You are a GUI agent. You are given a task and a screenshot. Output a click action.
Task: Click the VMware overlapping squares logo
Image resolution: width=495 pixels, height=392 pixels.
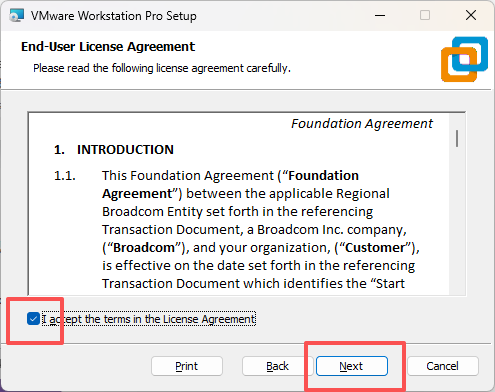464,59
